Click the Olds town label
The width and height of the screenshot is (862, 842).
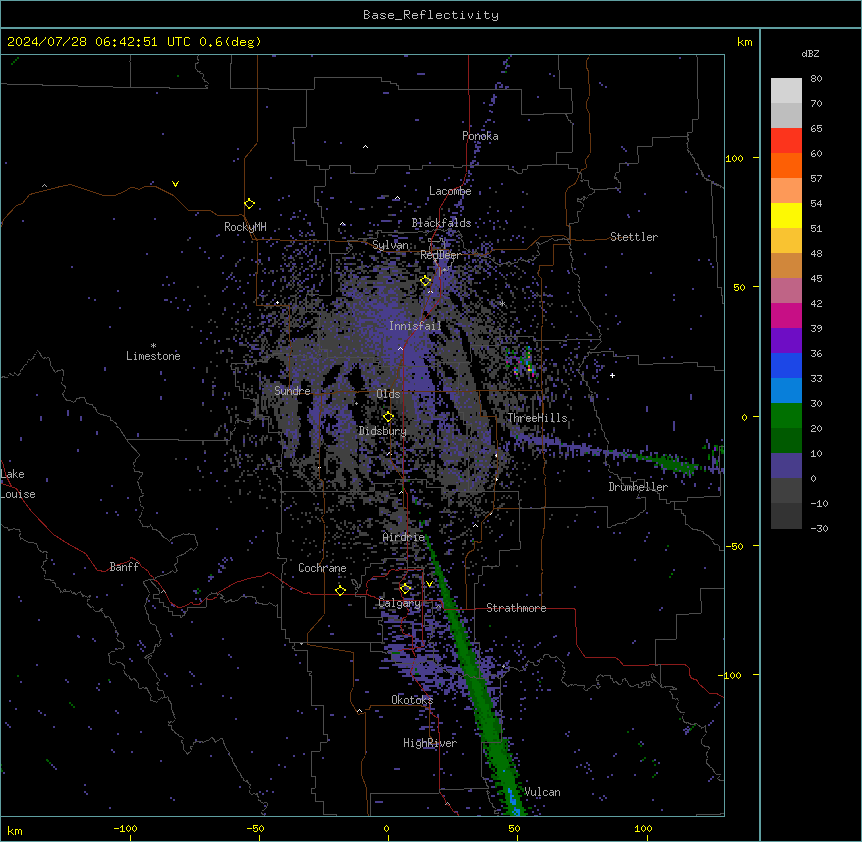[388, 394]
